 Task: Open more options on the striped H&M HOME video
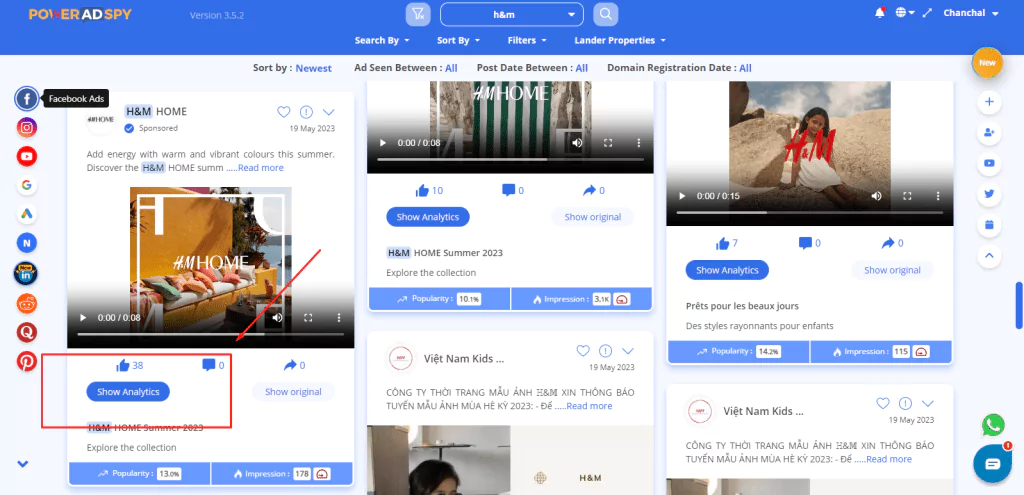(x=639, y=143)
